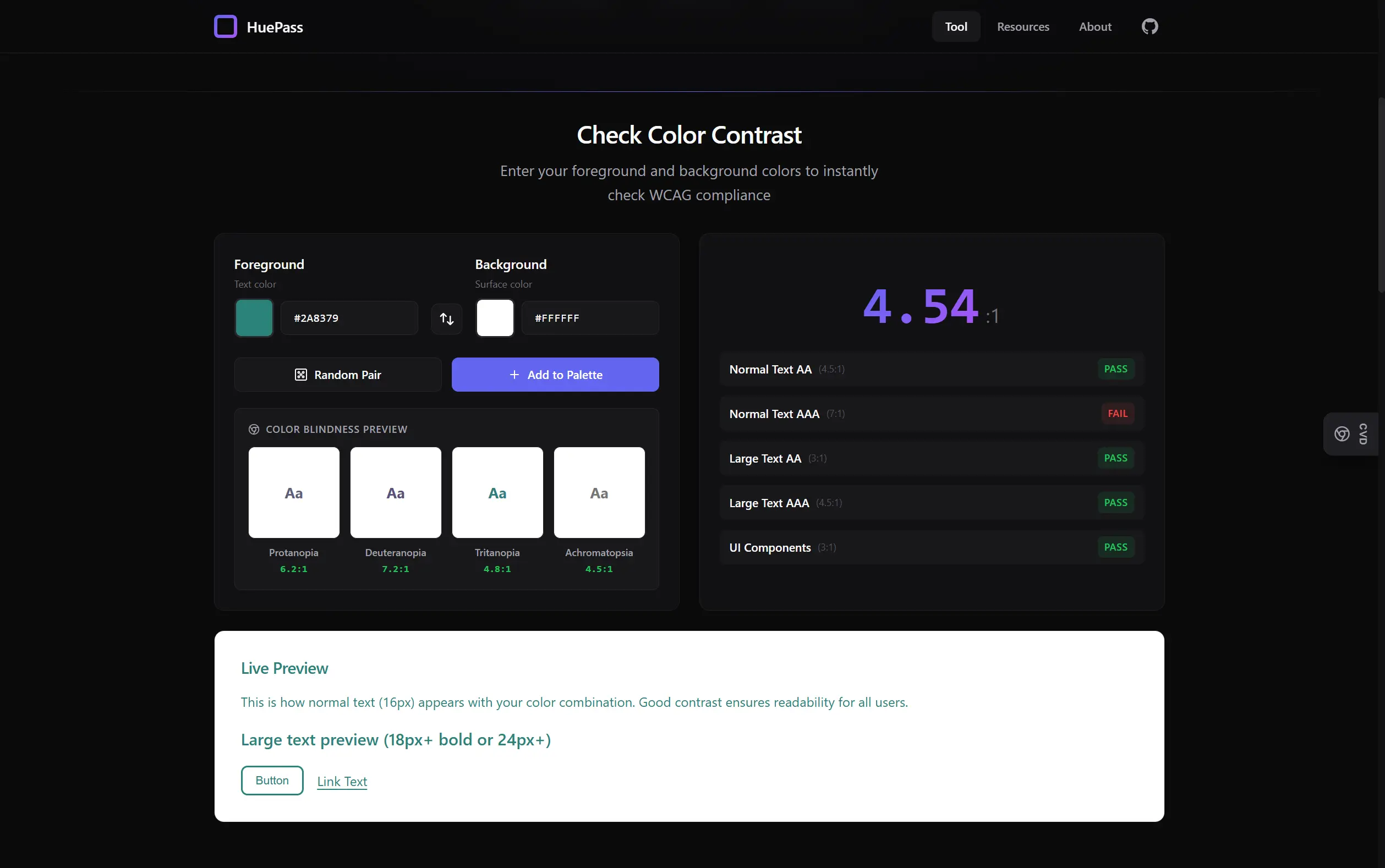Click the Color Blindness Preview section icon
Image resolution: width=1385 pixels, height=868 pixels.
coord(254,429)
